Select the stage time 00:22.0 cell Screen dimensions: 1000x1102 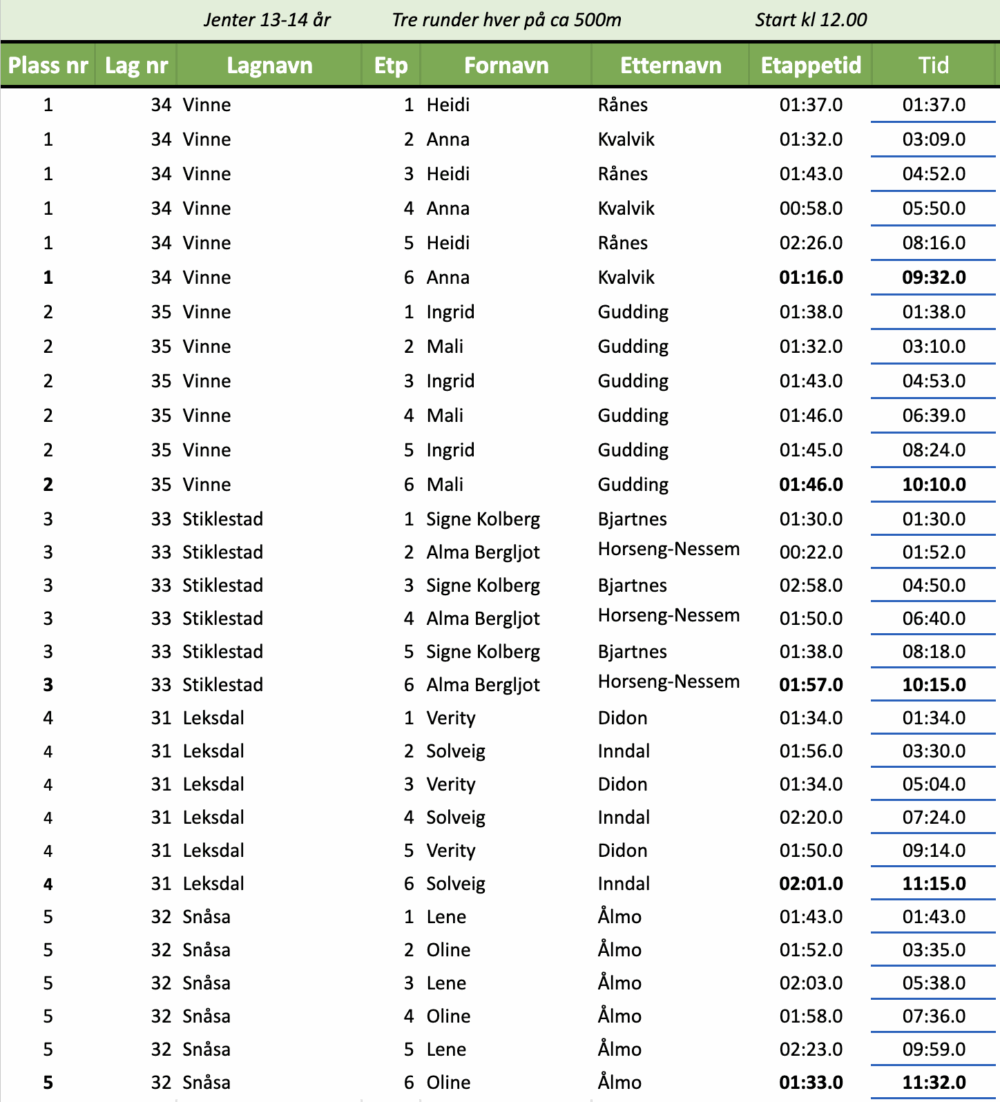pyautogui.click(x=811, y=552)
